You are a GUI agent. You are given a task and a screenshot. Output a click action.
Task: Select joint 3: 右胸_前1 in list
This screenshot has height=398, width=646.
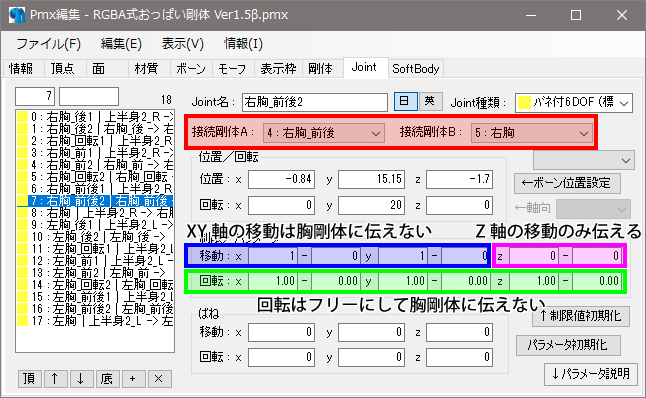click(95, 153)
